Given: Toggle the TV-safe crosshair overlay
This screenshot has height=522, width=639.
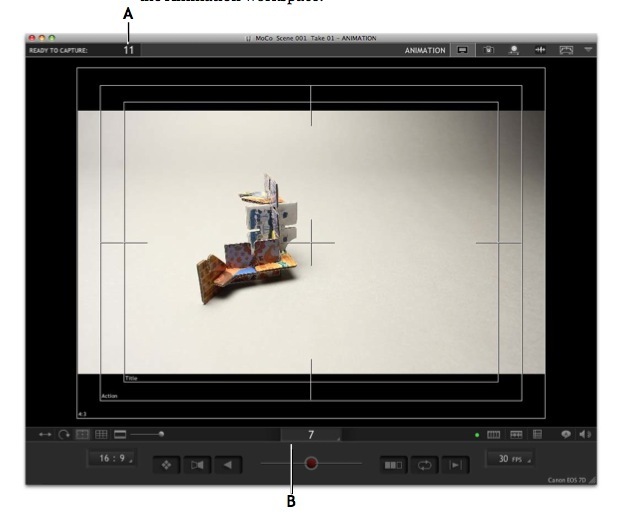Looking at the screenshot, I should 82,434.
